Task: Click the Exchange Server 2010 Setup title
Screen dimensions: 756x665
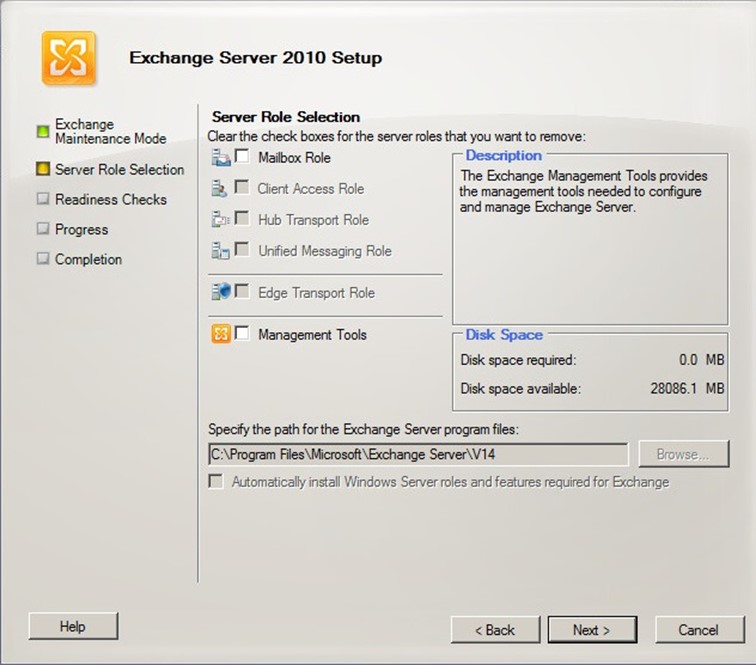Action: coord(256,58)
